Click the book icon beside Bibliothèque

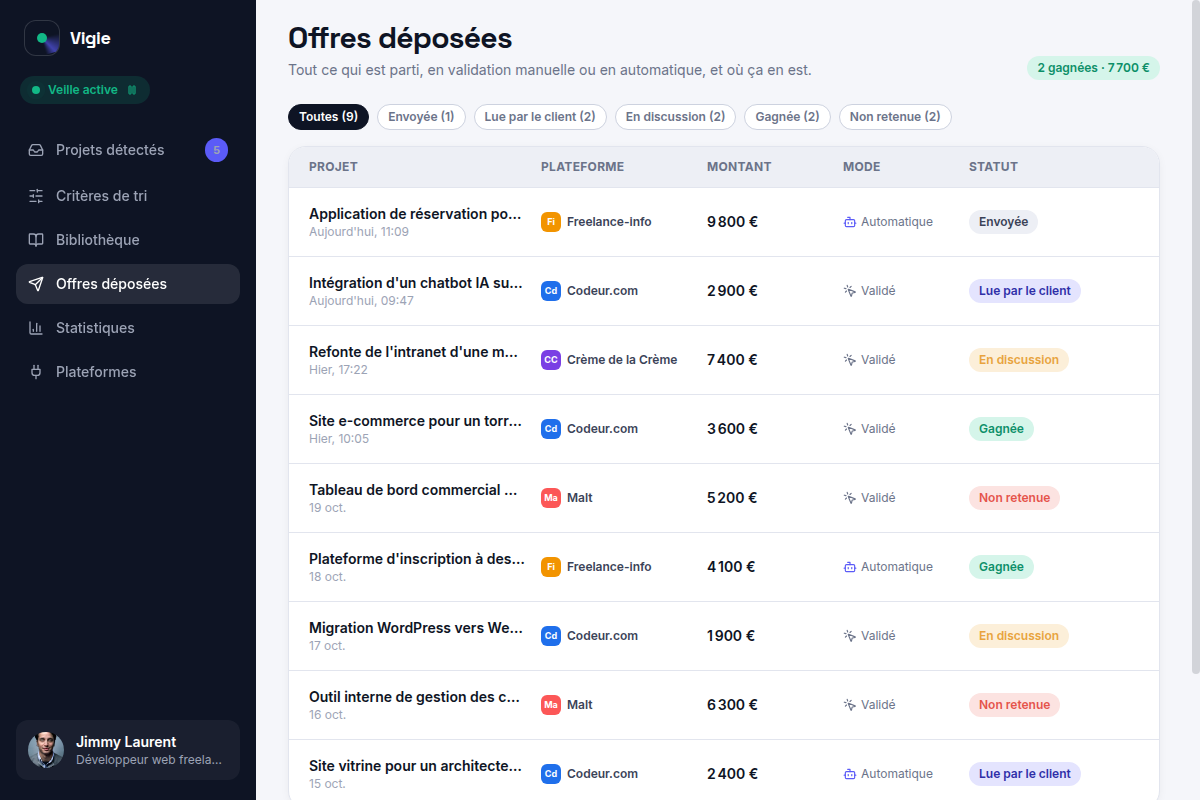[36, 240]
